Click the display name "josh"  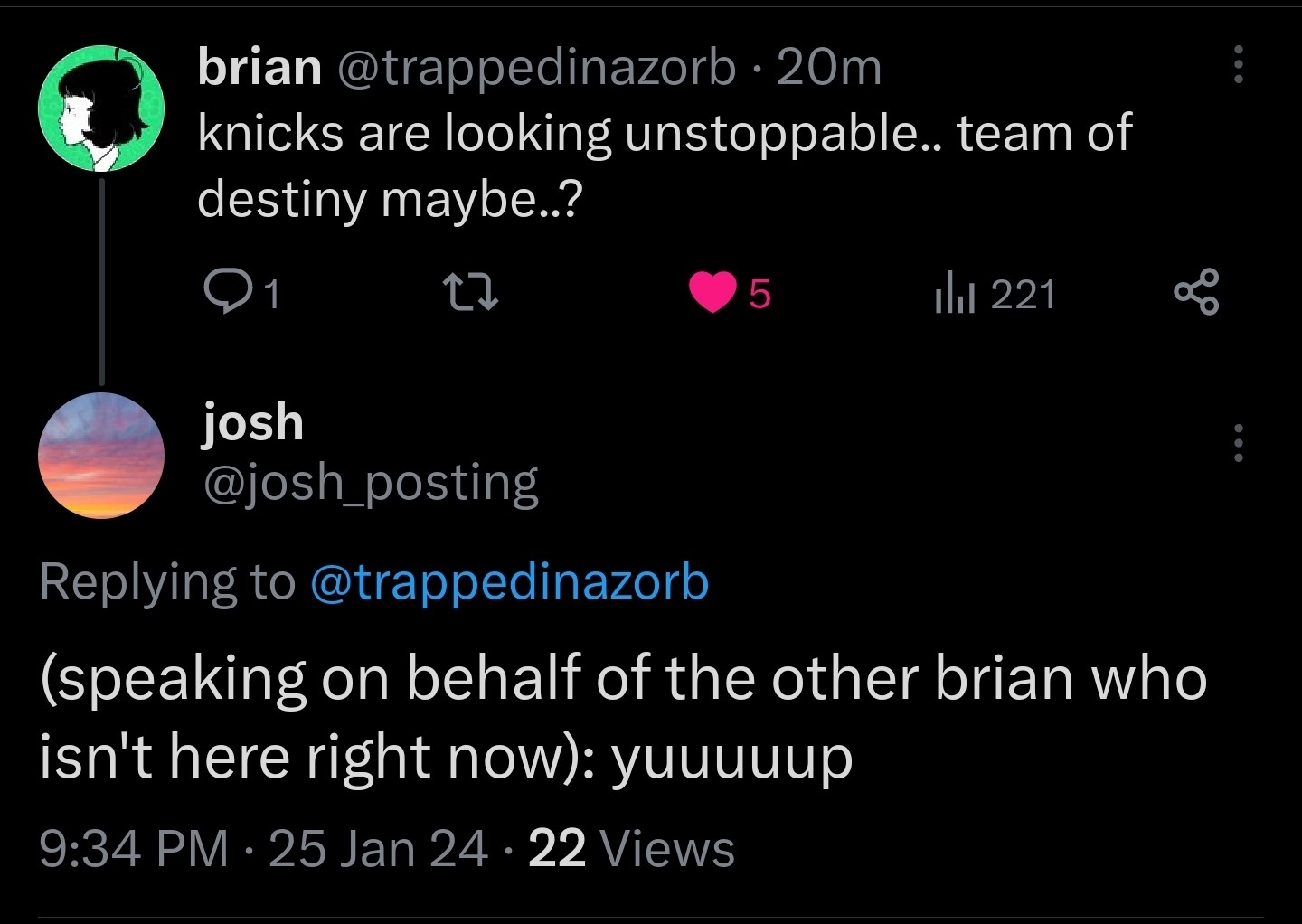pyautogui.click(x=253, y=422)
